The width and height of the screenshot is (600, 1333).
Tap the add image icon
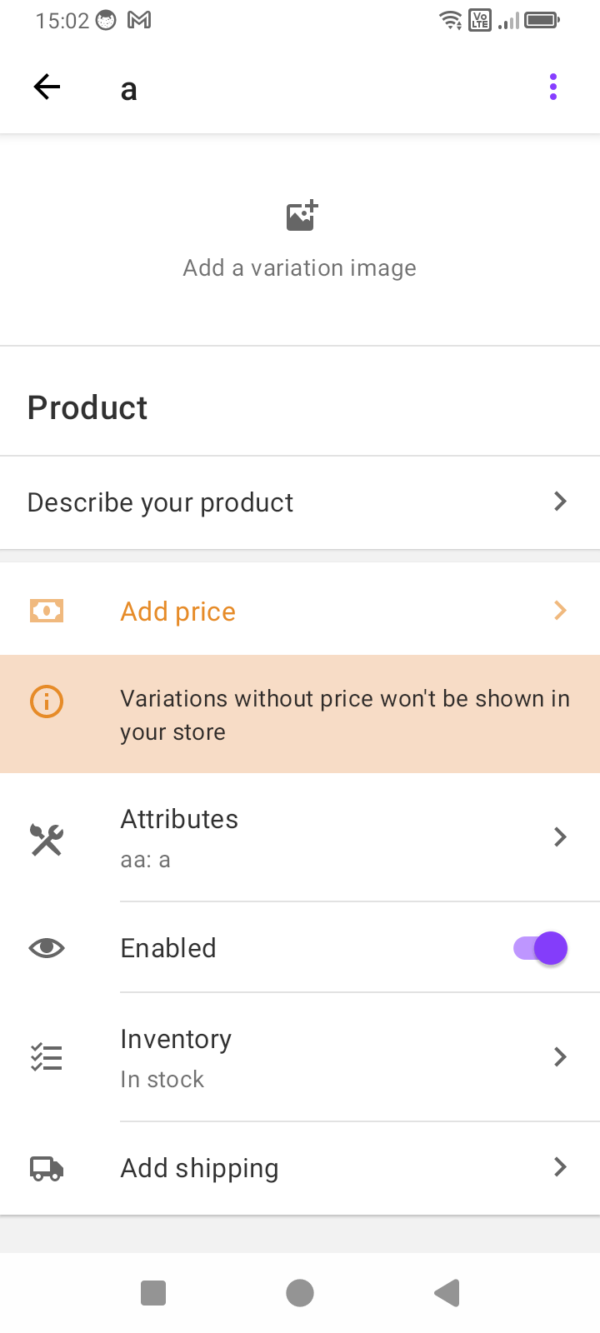click(x=301, y=216)
